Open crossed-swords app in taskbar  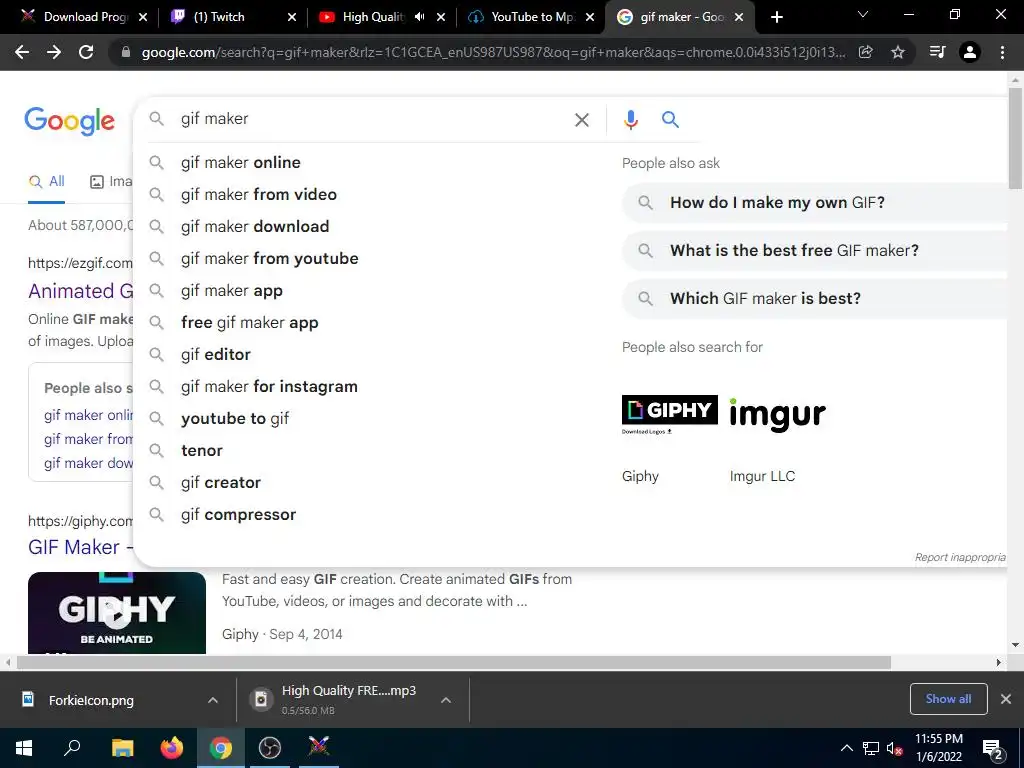pyautogui.click(x=319, y=748)
